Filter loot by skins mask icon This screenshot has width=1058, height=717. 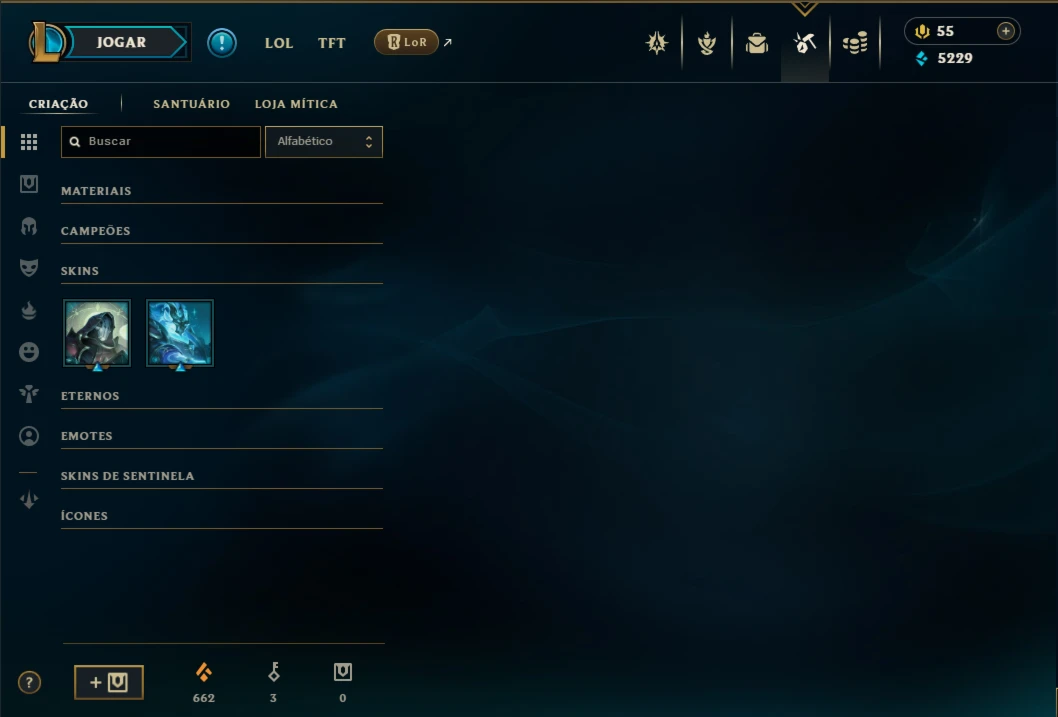[x=29, y=268]
